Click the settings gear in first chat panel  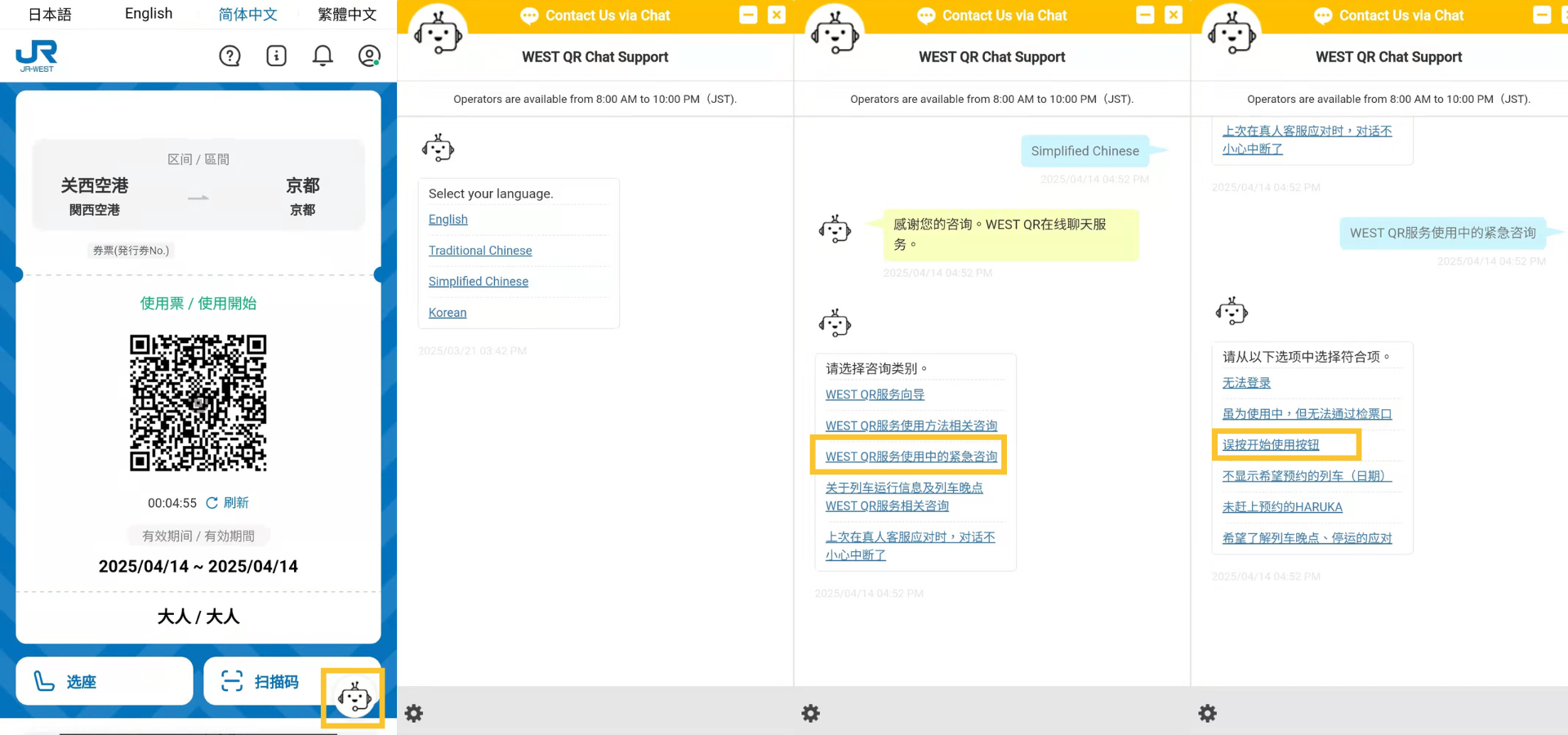point(414,713)
